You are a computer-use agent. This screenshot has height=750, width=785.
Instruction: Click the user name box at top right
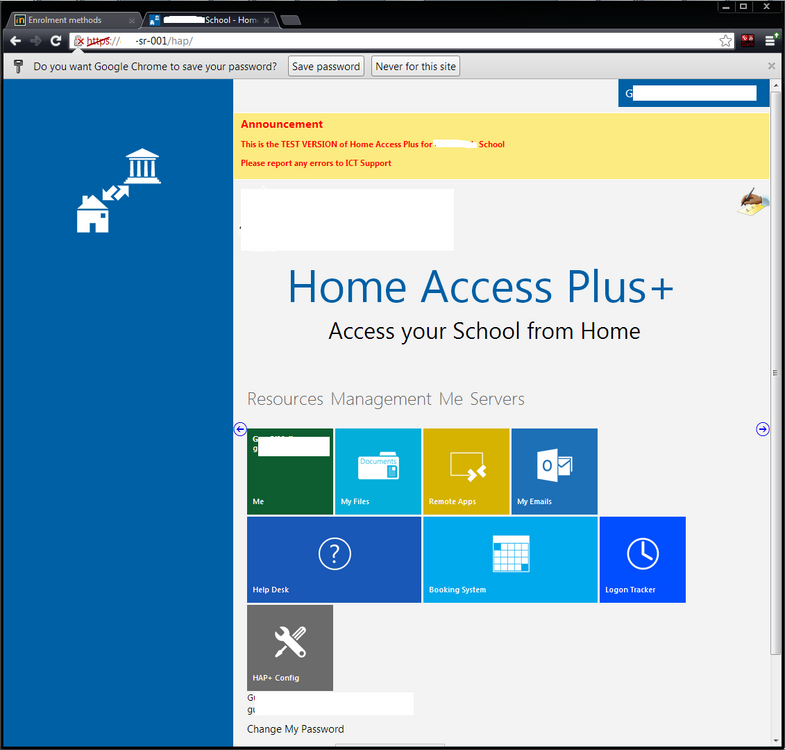click(693, 93)
